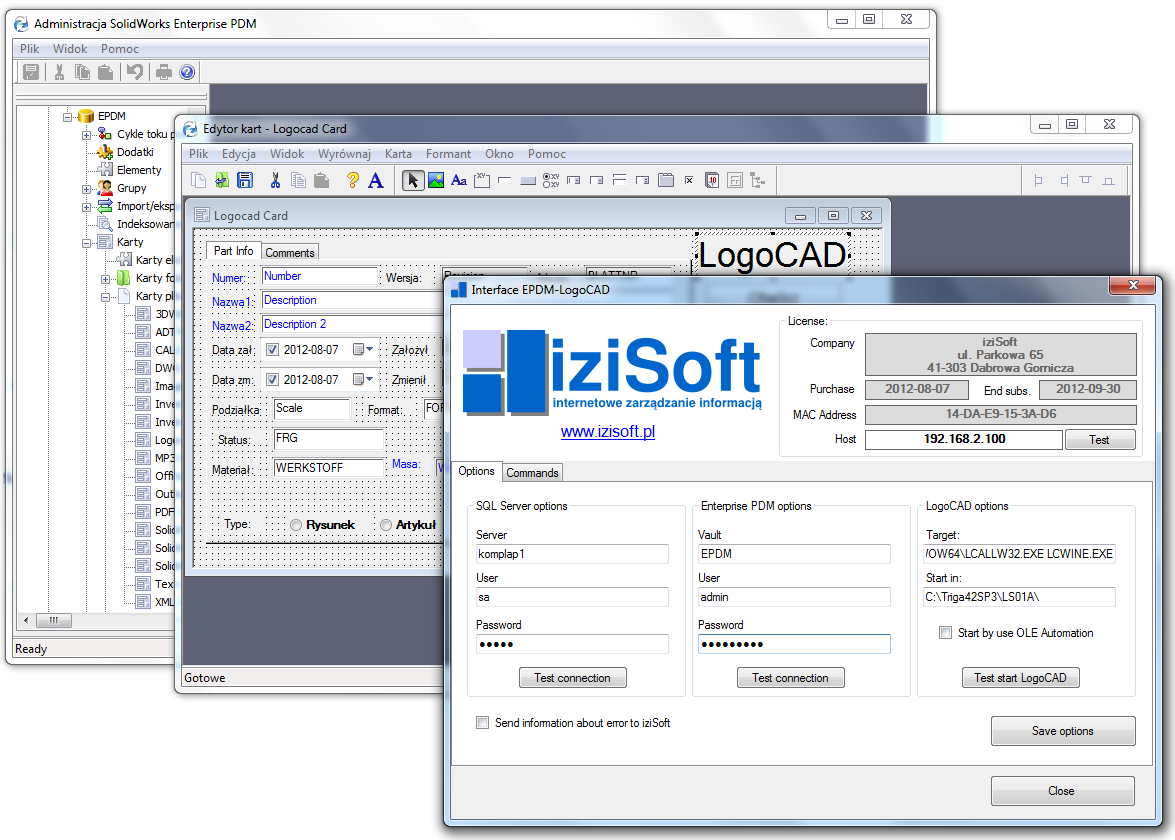This screenshot has height=840, width=1175.
Task: Expand the Grupy tree node
Action: point(86,188)
